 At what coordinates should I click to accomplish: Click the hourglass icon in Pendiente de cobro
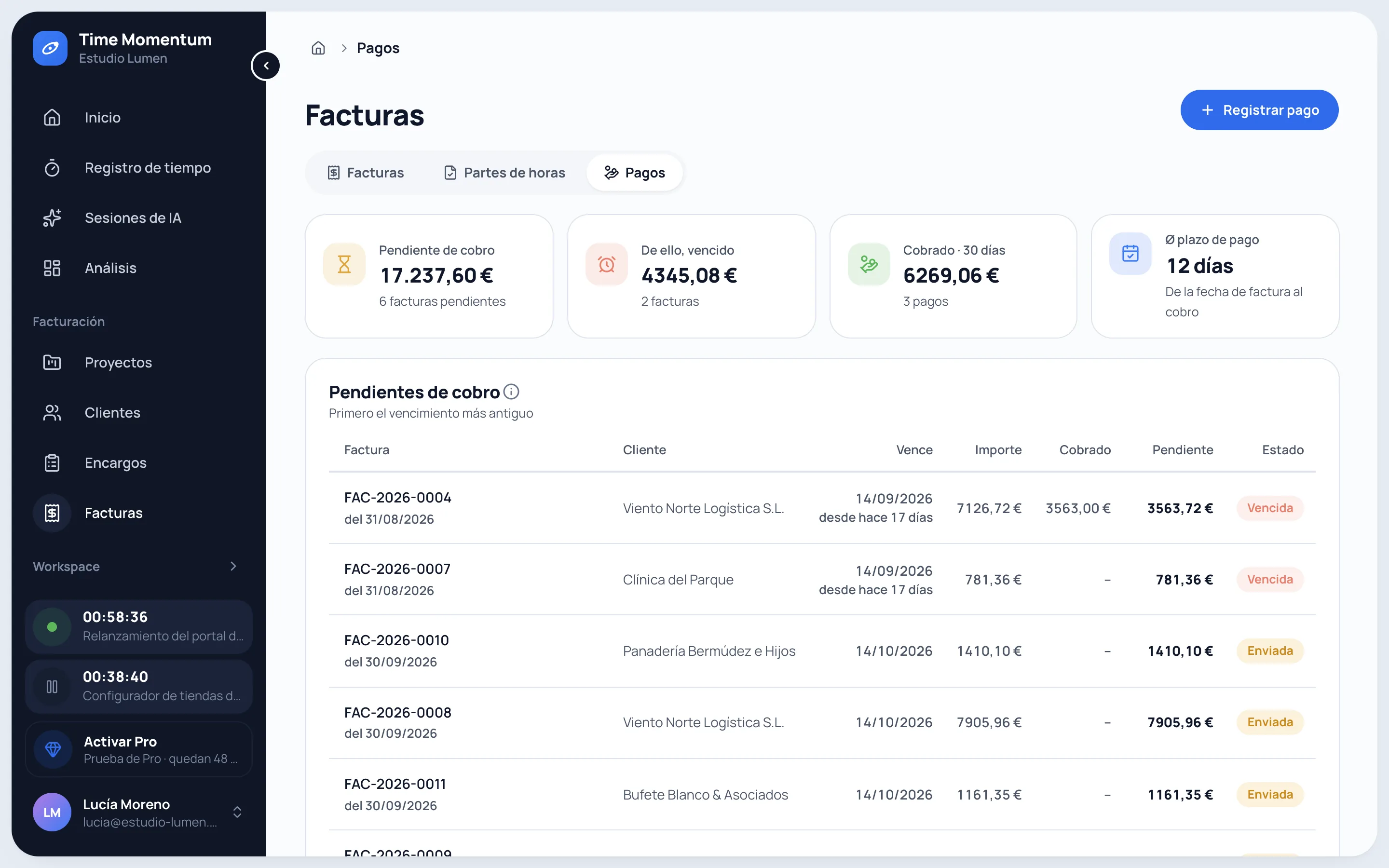pos(344,265)
